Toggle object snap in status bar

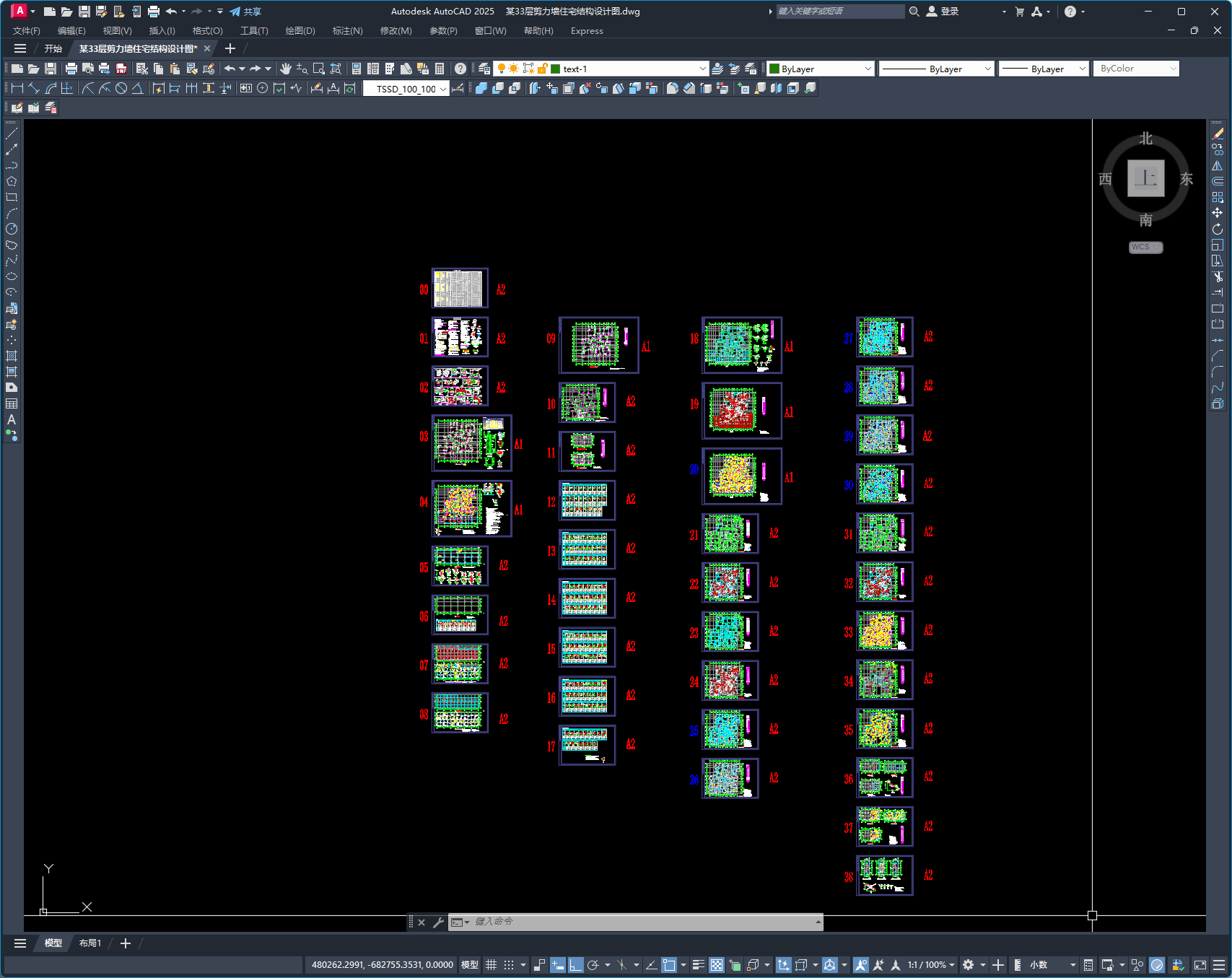click(x=669, y=965)
